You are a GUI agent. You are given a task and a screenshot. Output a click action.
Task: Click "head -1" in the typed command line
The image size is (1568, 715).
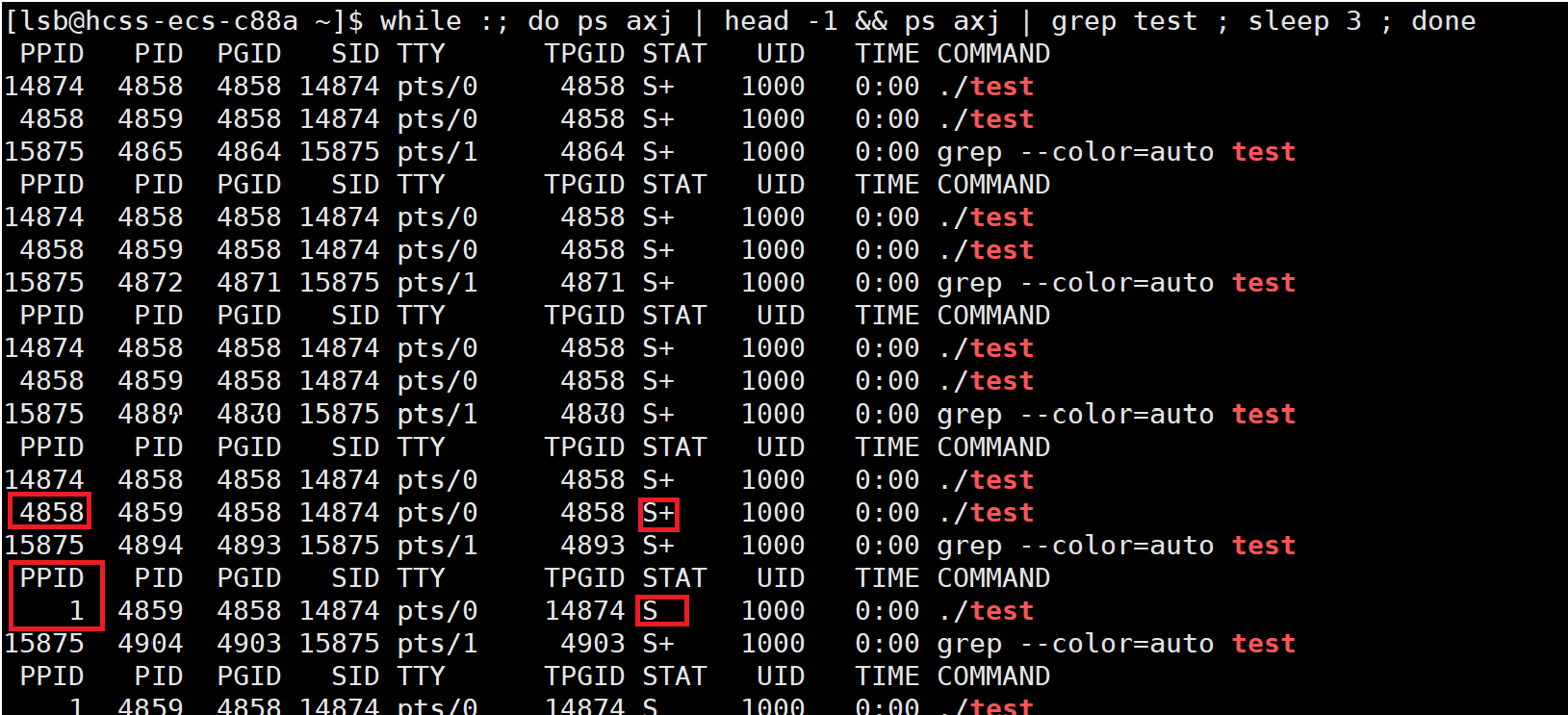[x=781, y=21]
